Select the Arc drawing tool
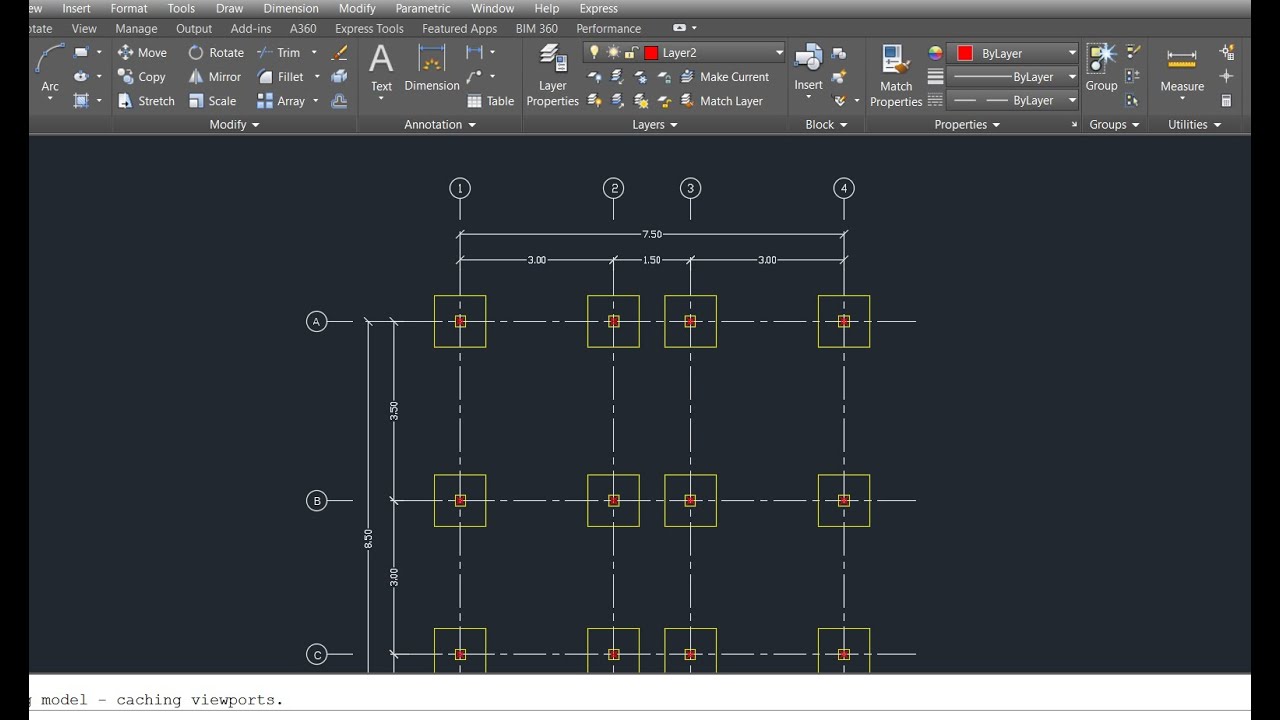Image resolution: width=1280 pixels, height=720 pixels. pos(49,68)
